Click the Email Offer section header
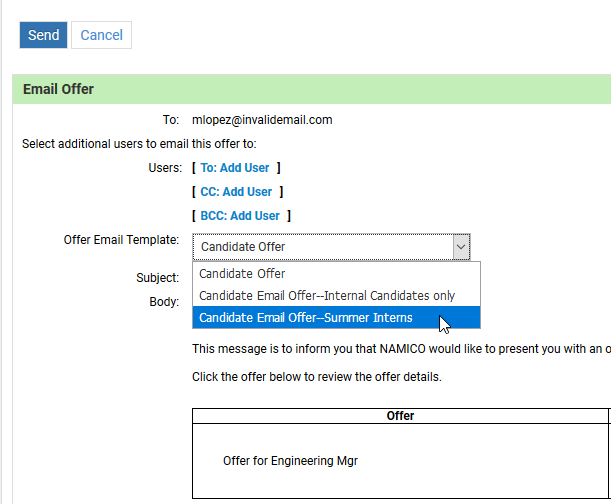This screenshot has width=611, height=504. click(58, 89)
